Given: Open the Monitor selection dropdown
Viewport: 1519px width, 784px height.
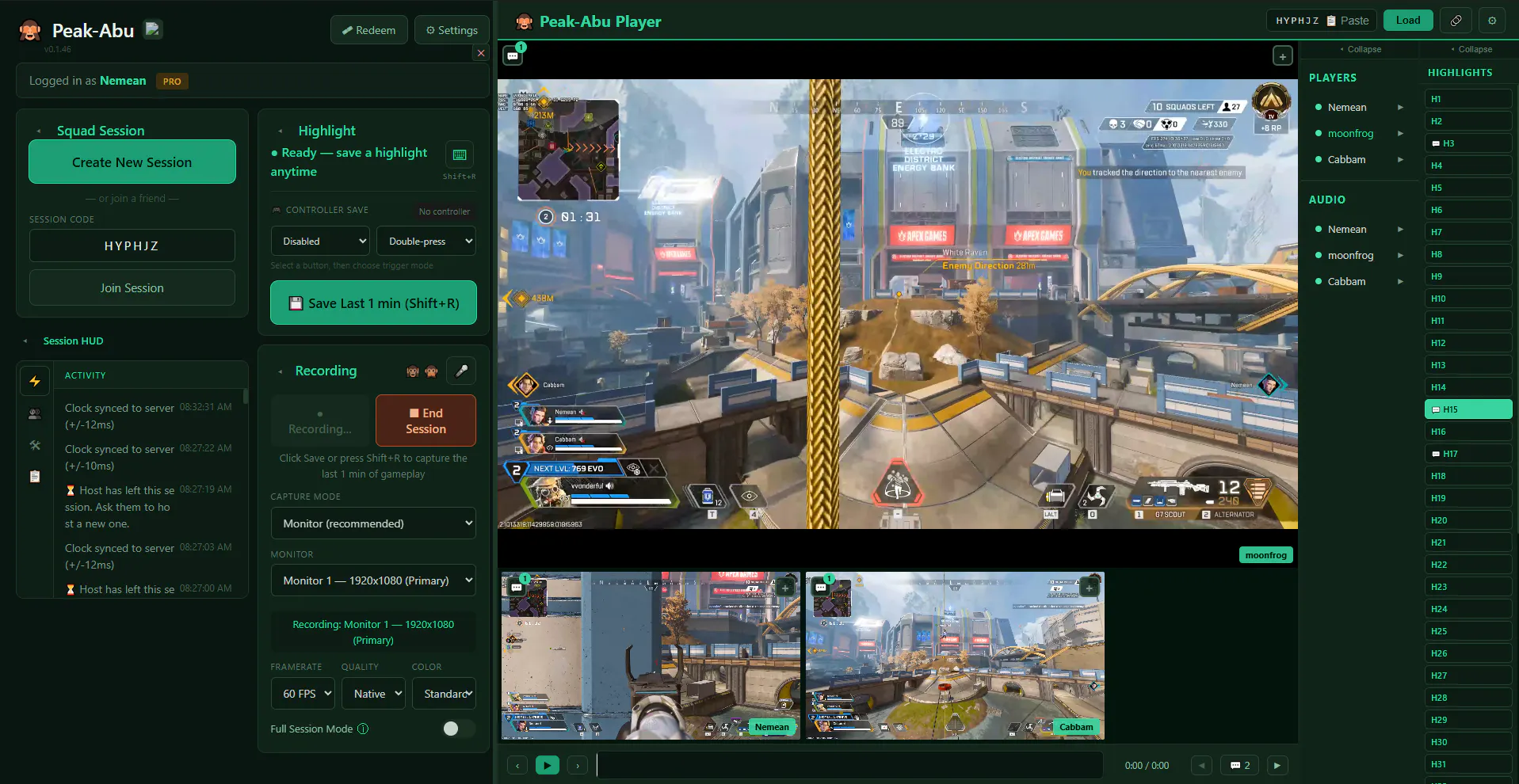Looking at the screenshot, I should click(x=373, y=580).
